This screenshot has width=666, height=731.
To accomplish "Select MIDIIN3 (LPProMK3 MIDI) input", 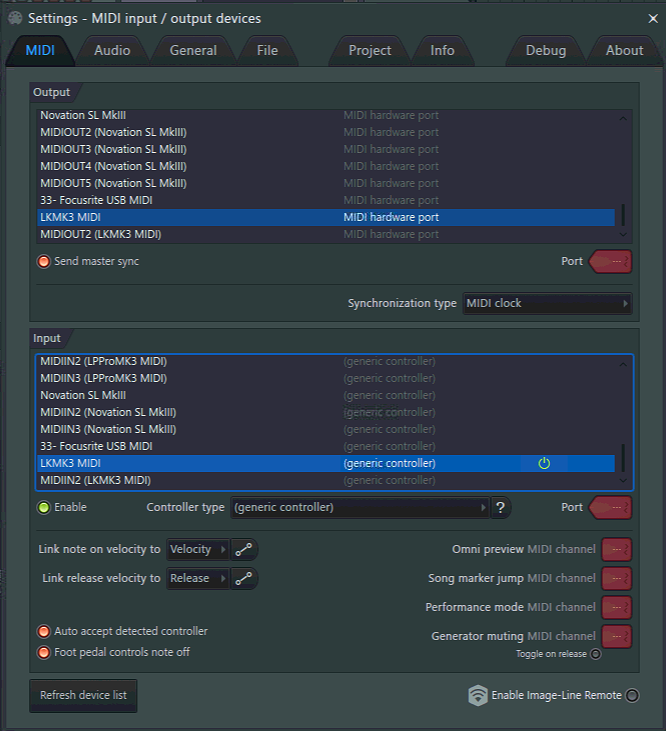I will 326,378.
